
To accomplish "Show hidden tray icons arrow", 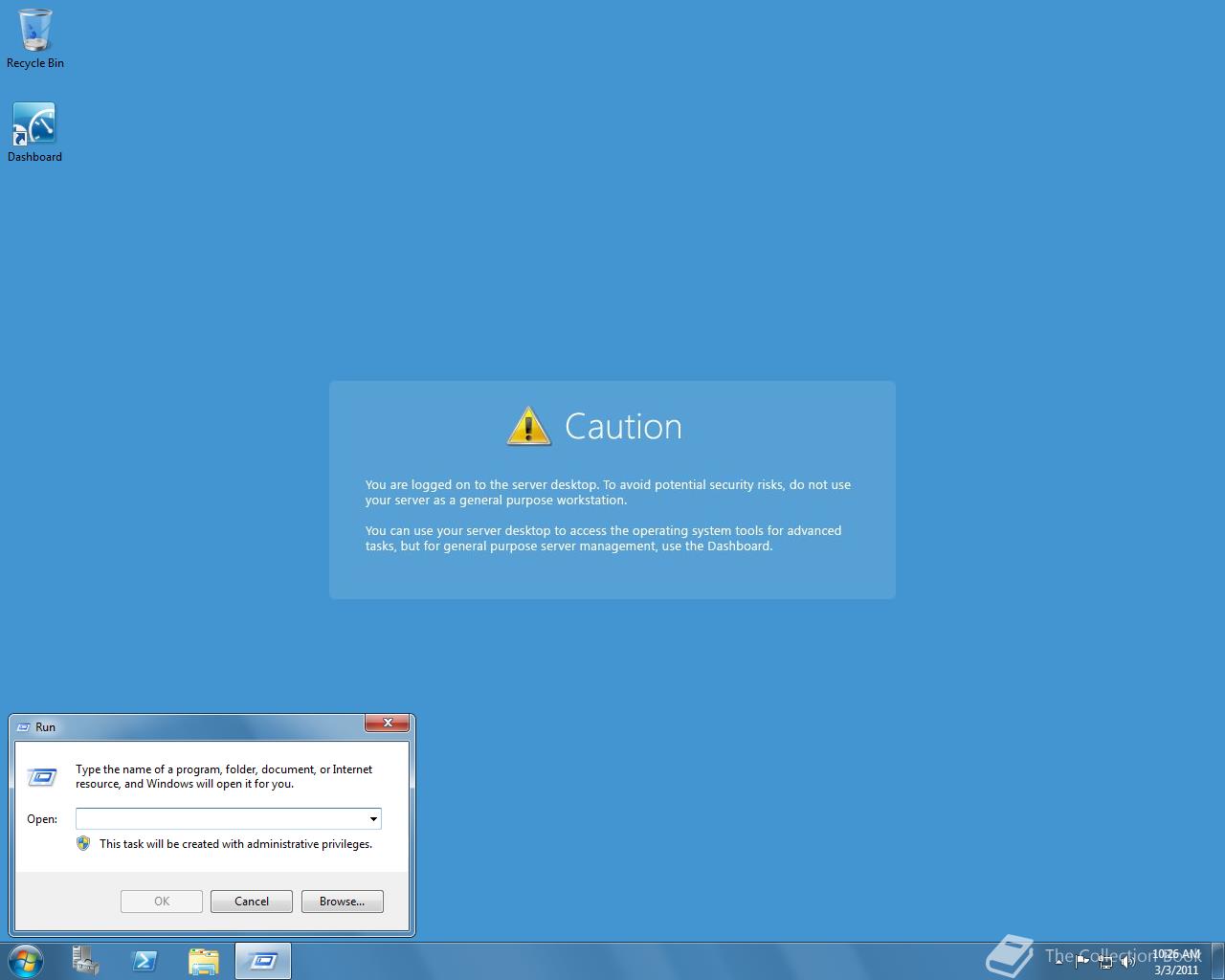I will coord(1058,962).
